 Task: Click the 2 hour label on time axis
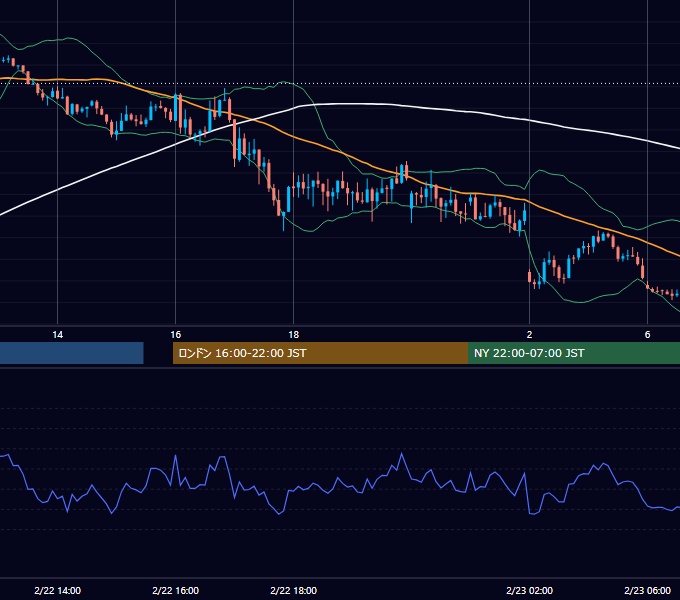[x=529, y=335]
